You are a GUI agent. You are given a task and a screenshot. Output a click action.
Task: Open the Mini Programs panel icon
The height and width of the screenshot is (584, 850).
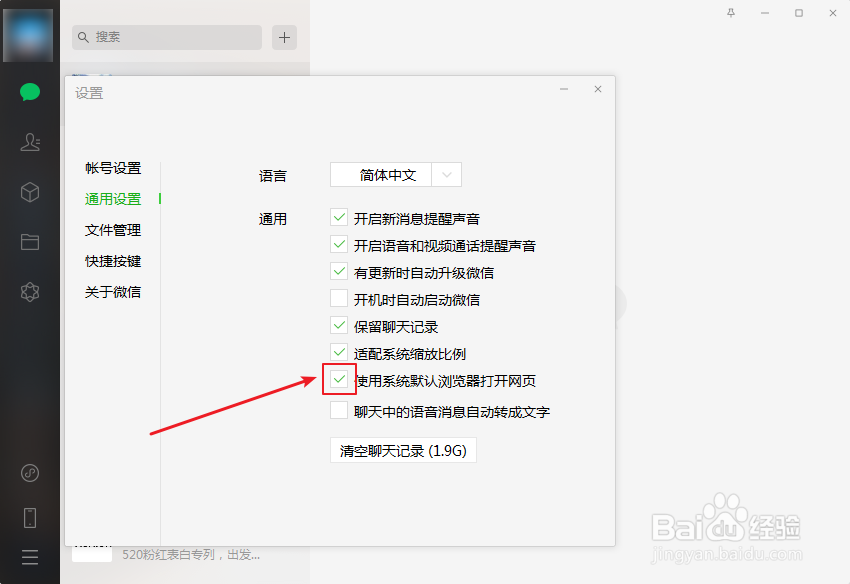tap(29, 291)
